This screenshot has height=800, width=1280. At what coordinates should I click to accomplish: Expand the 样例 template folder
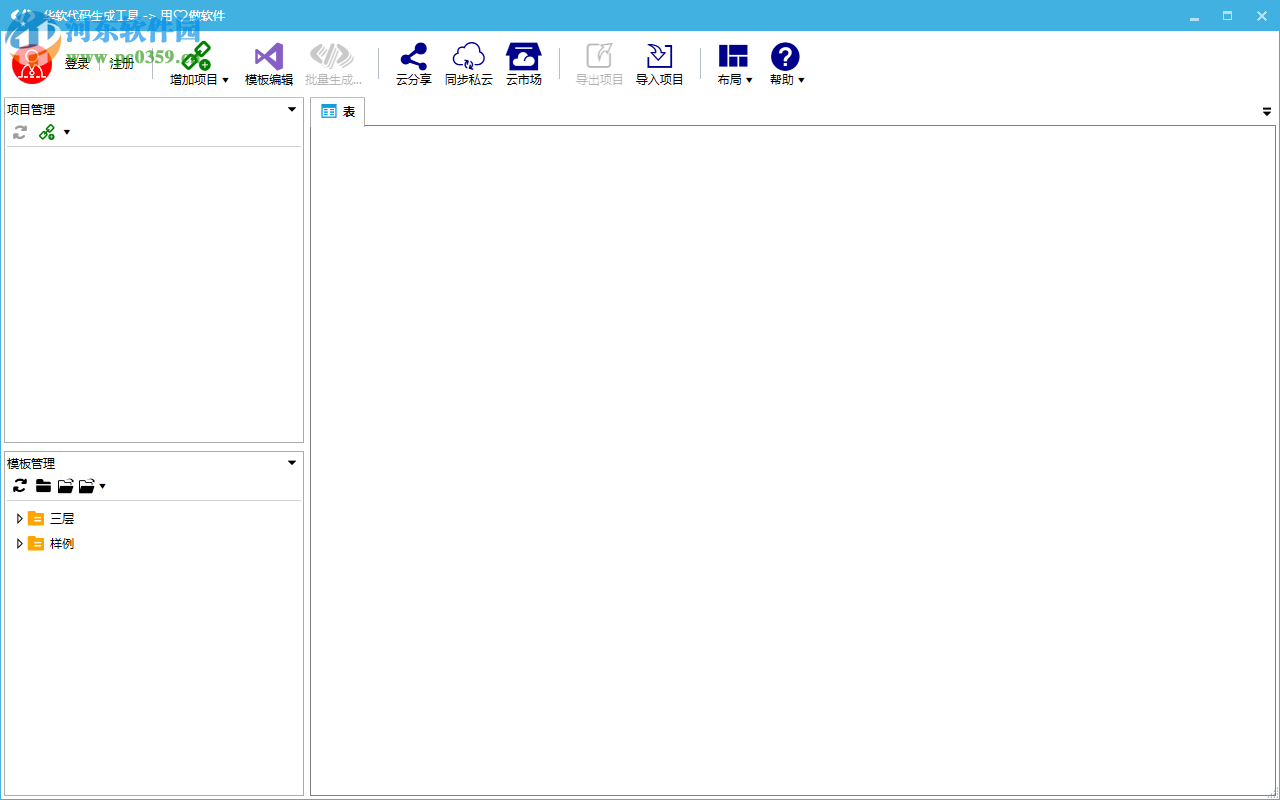click(19, 544)
